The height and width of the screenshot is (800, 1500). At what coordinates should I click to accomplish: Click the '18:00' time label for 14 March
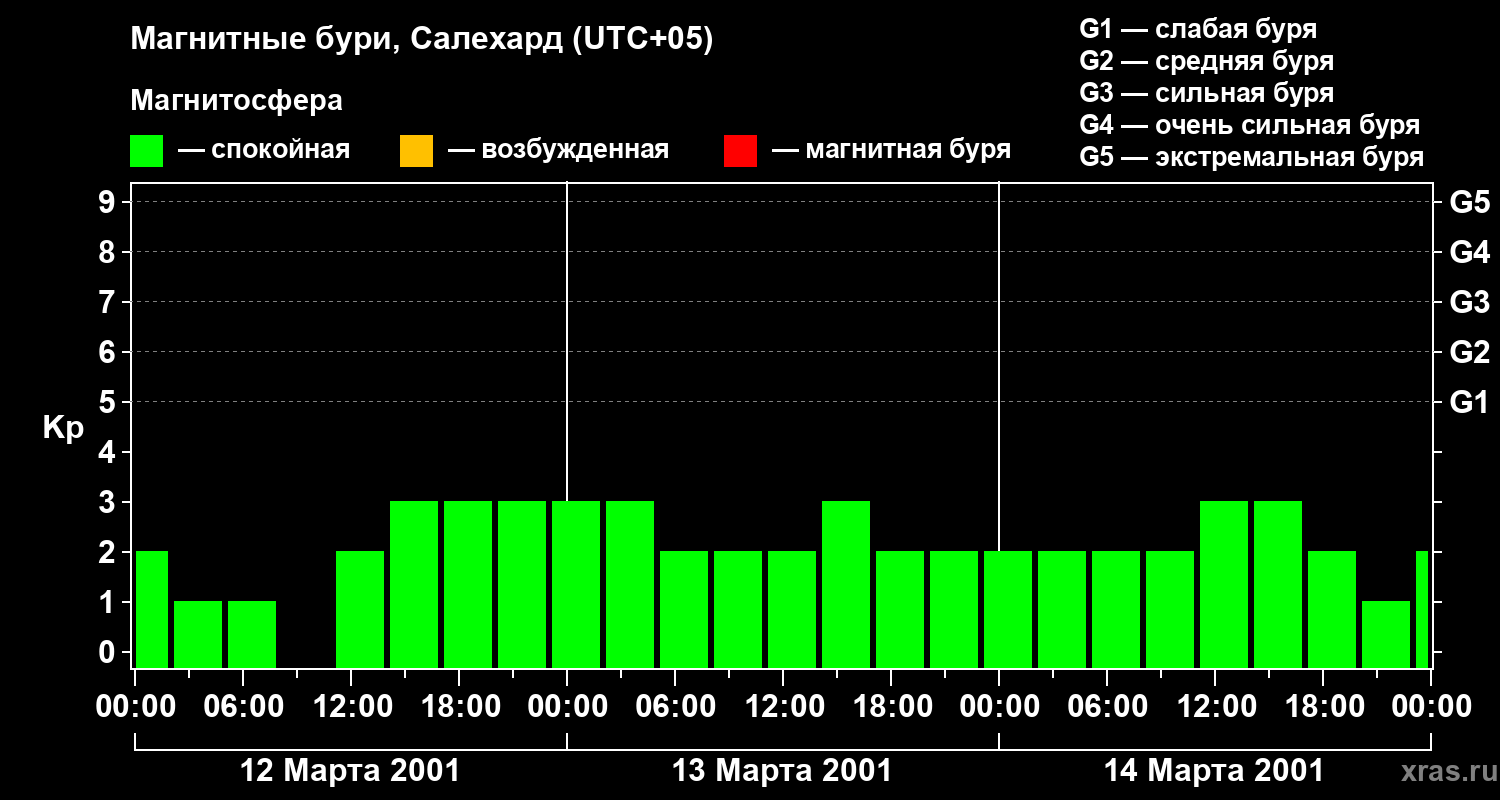pyautogui.click(x=1323, y=707)
